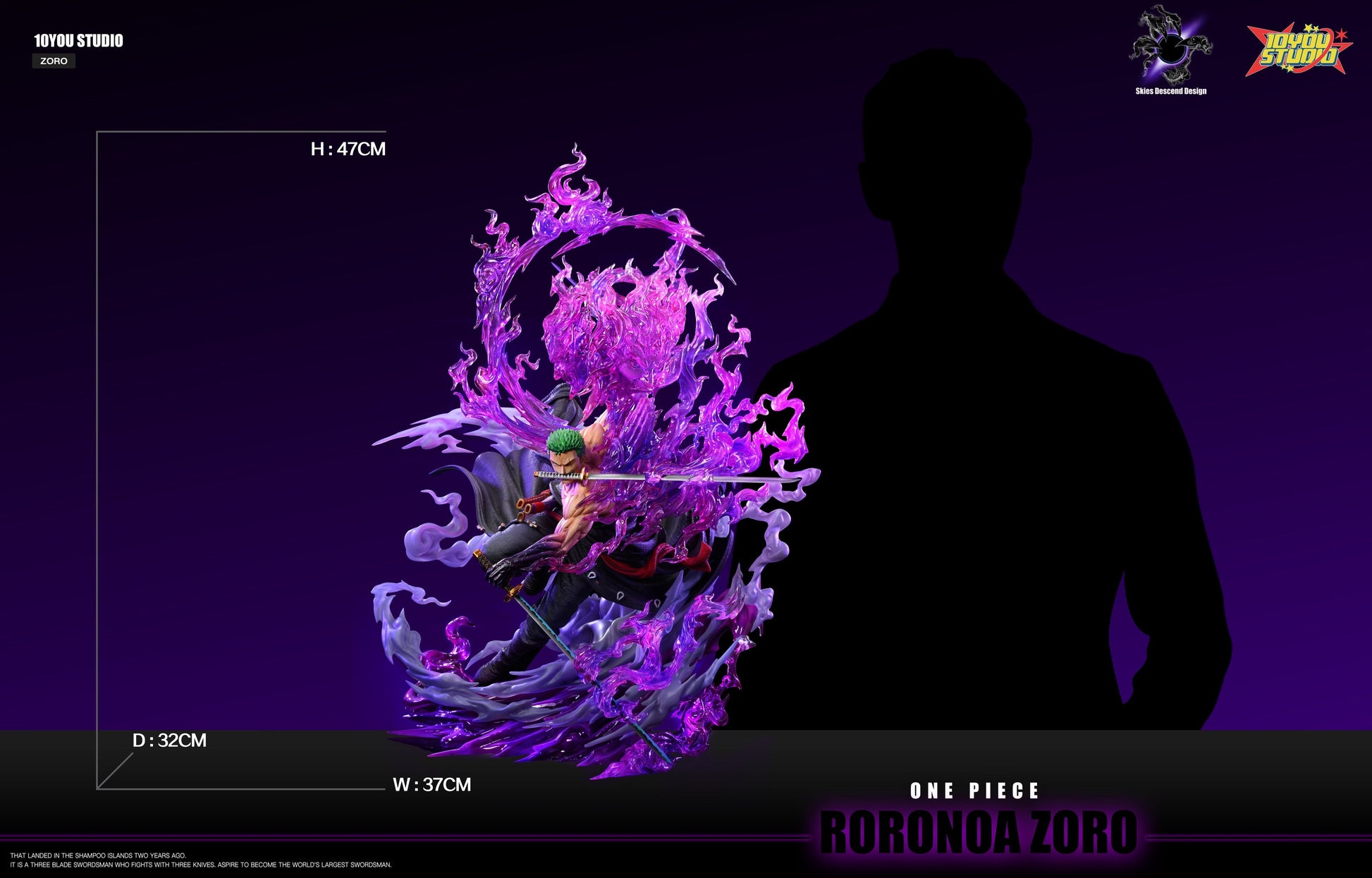
Task: Click the ONE PIECE title text
Action: [974, 791]
